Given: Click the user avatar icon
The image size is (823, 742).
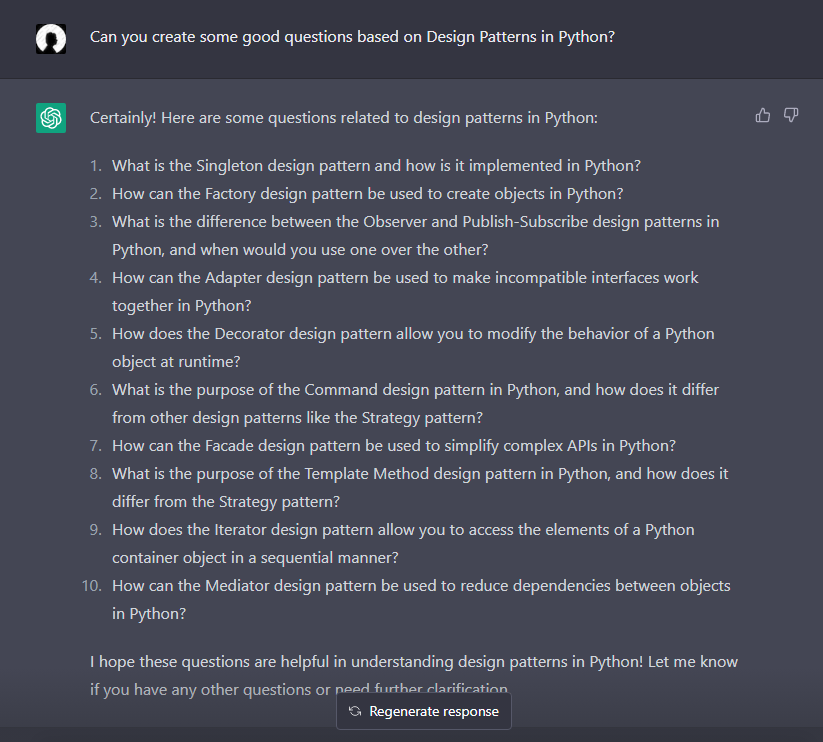Looking at the screenshot, I should 51,39.
